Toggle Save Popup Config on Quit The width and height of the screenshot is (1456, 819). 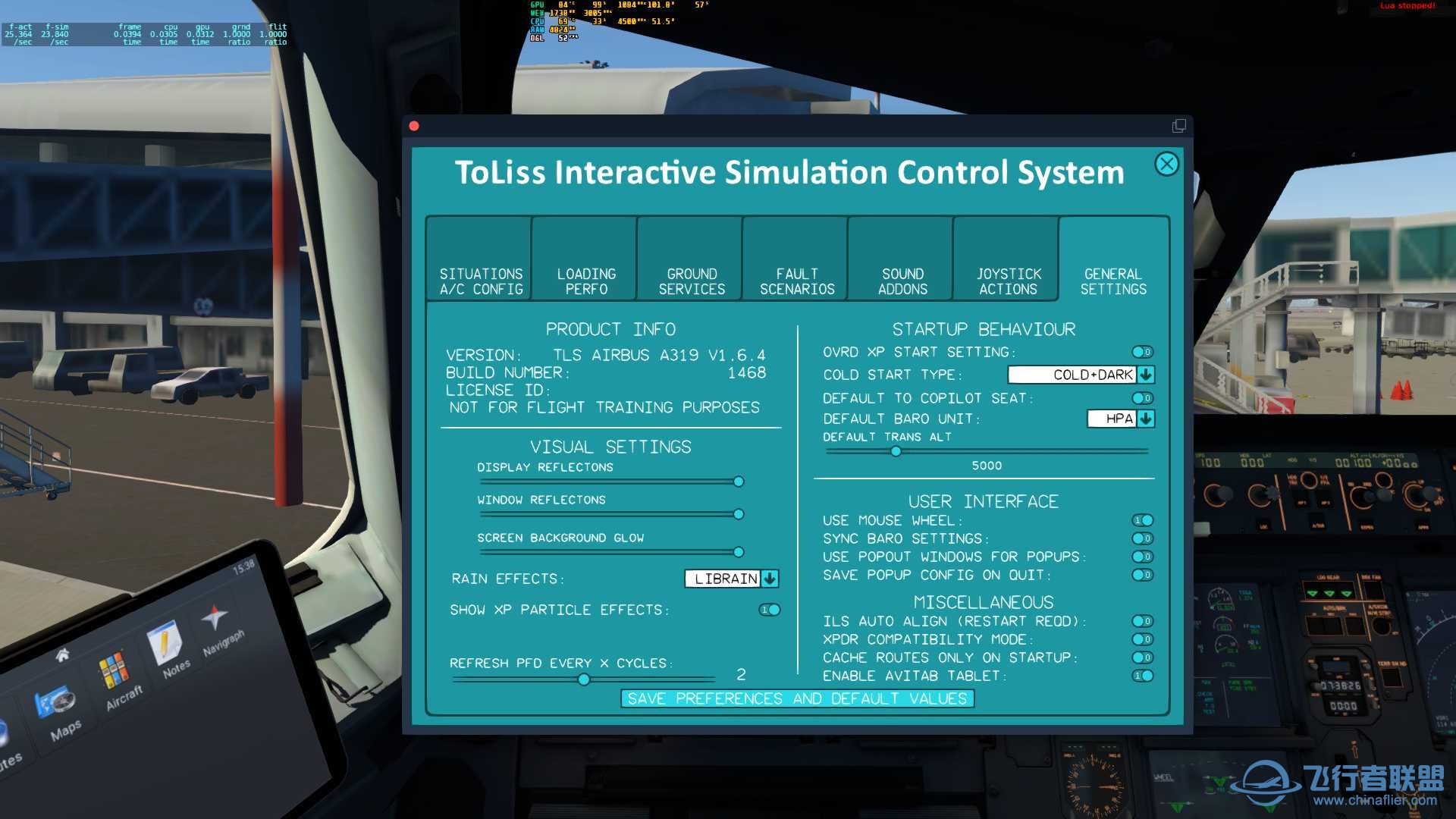[x=1143, y=575]
